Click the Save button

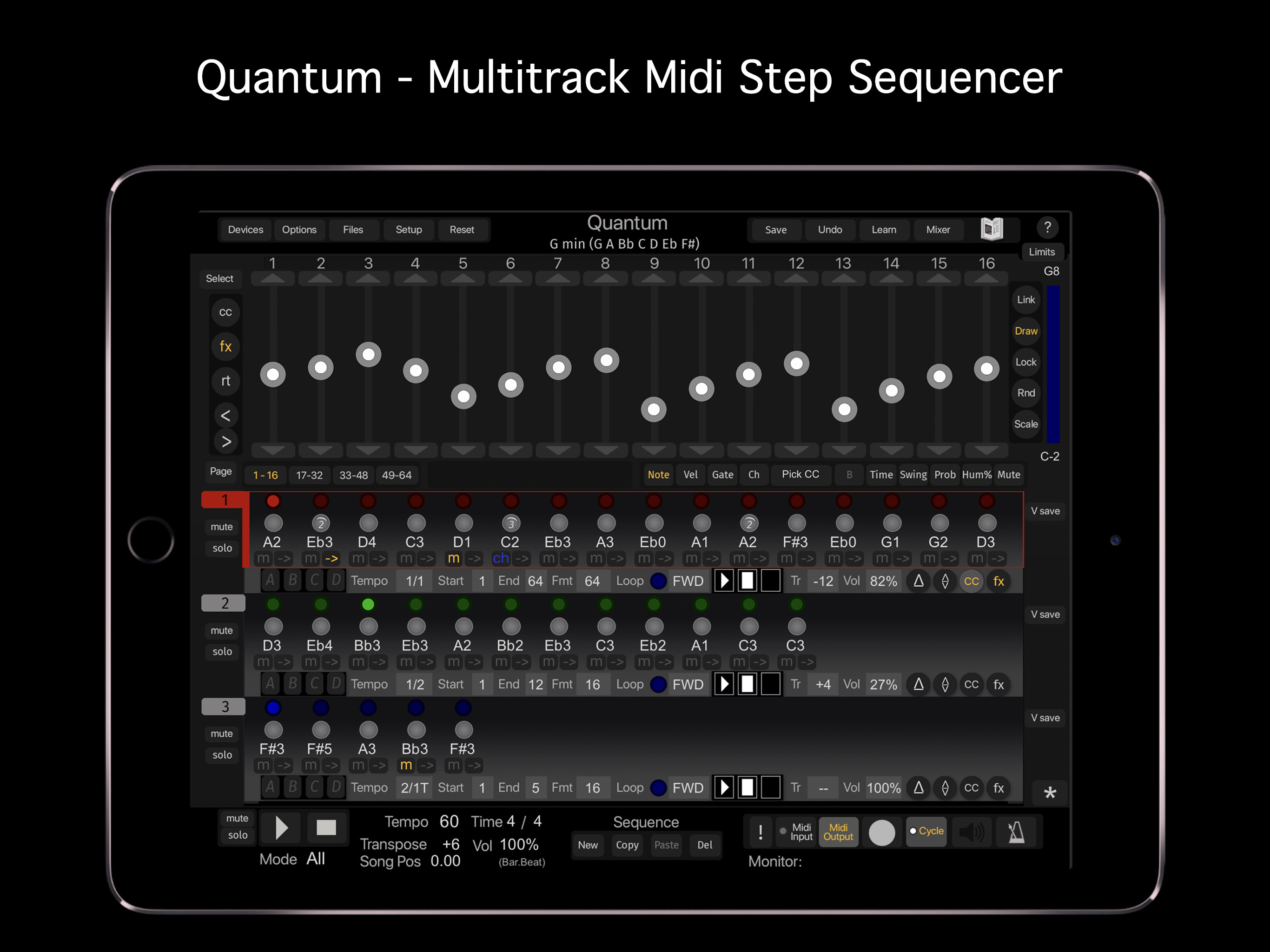click(775, 230)
